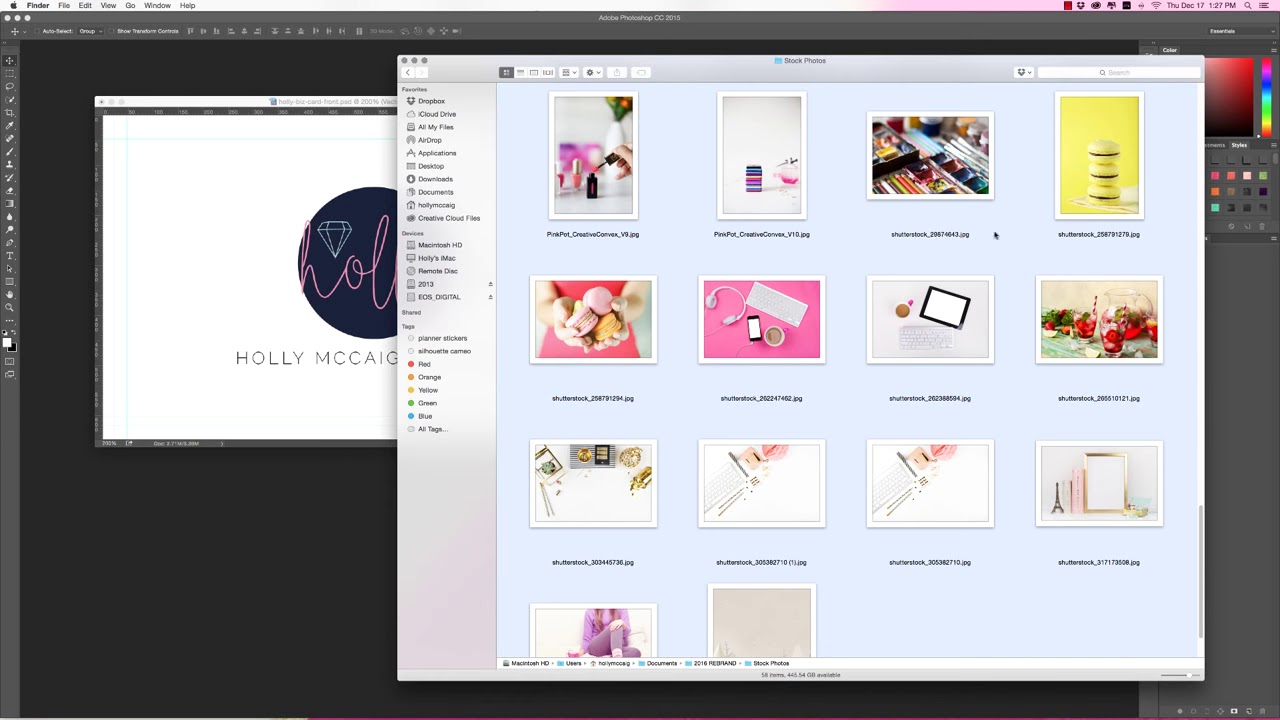Select the Eraser tool
The height and width of the screenshot is (720, 1280).
[10, 191]
